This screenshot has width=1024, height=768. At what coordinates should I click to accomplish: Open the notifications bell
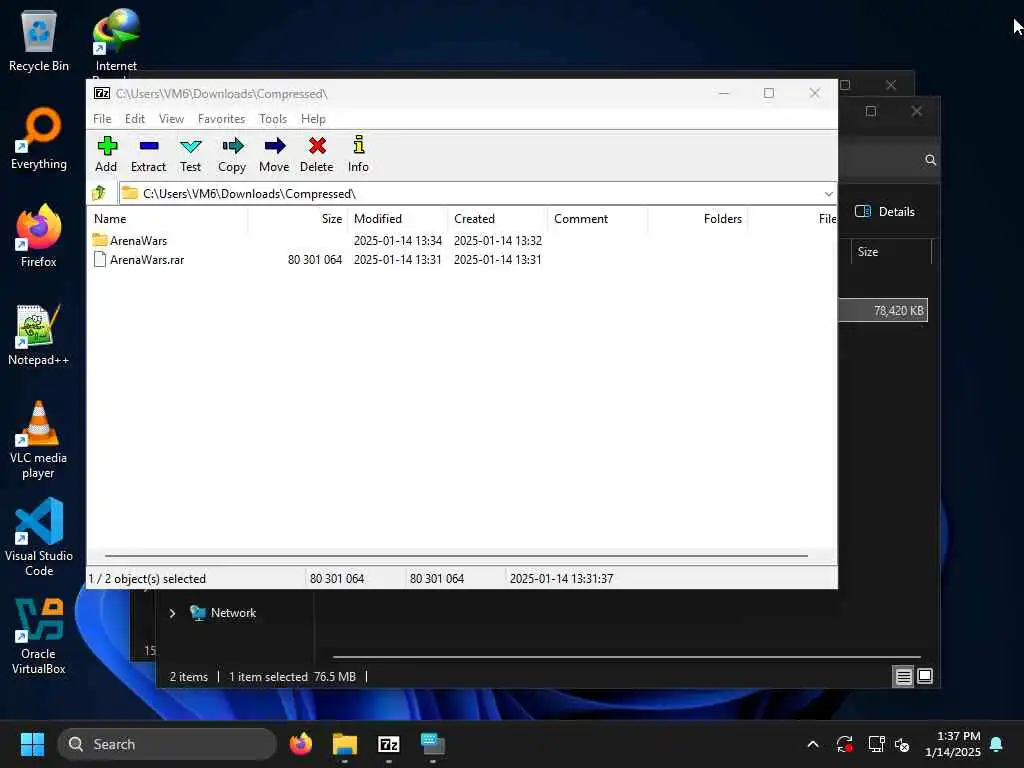[x=997, y=744]
